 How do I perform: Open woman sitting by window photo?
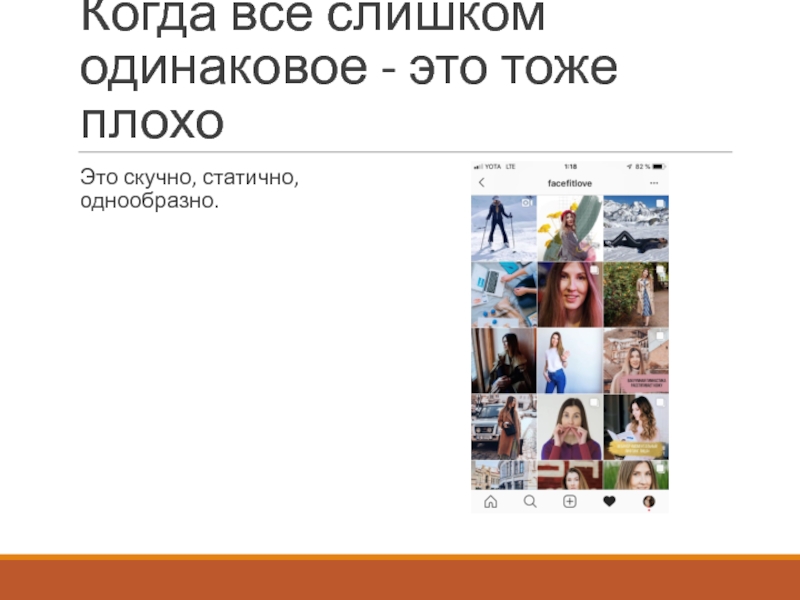(503, 360)
